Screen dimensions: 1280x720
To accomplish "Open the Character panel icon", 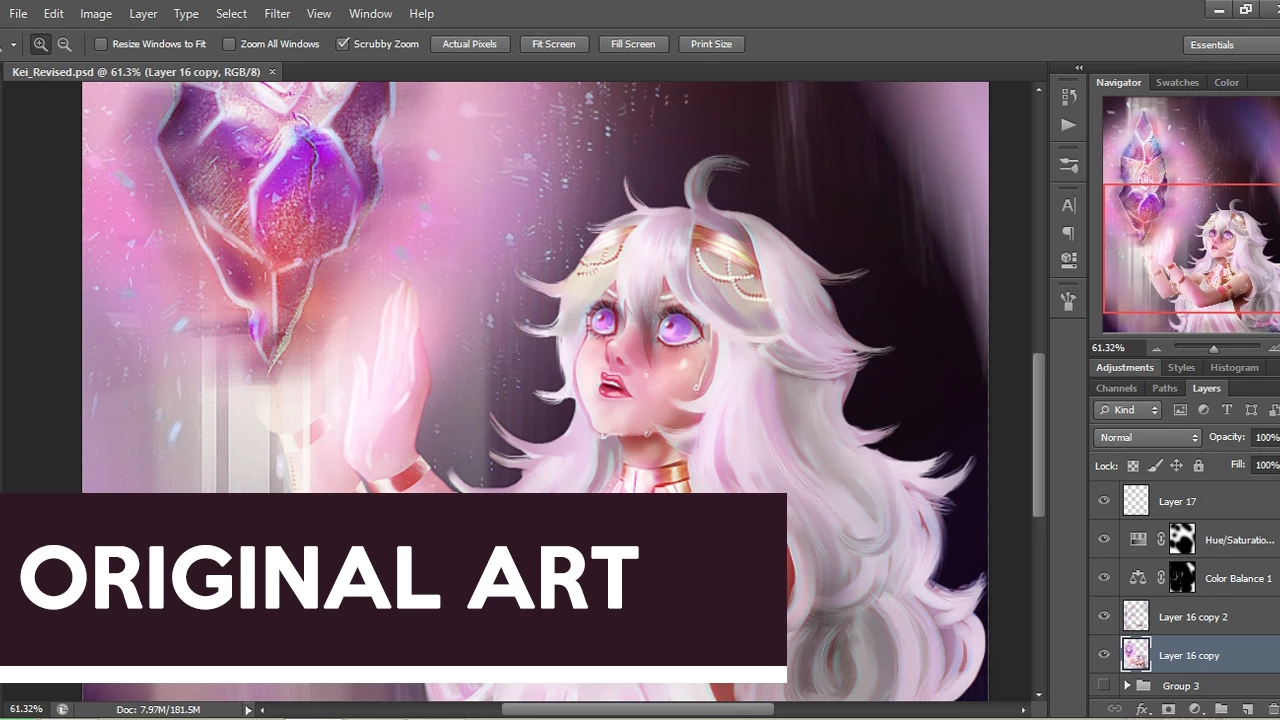I will [x=1069, y=206].
